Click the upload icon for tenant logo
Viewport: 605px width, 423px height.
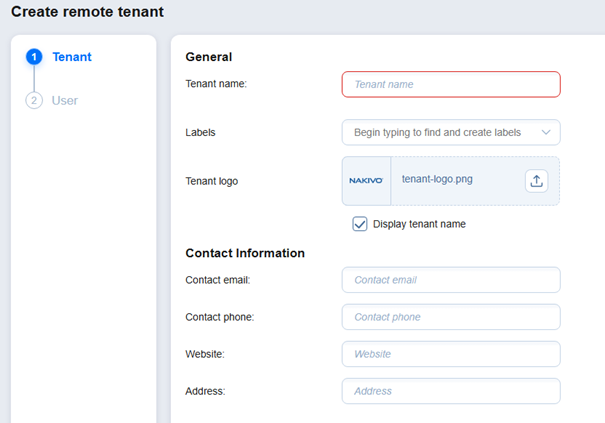(536, 181)
